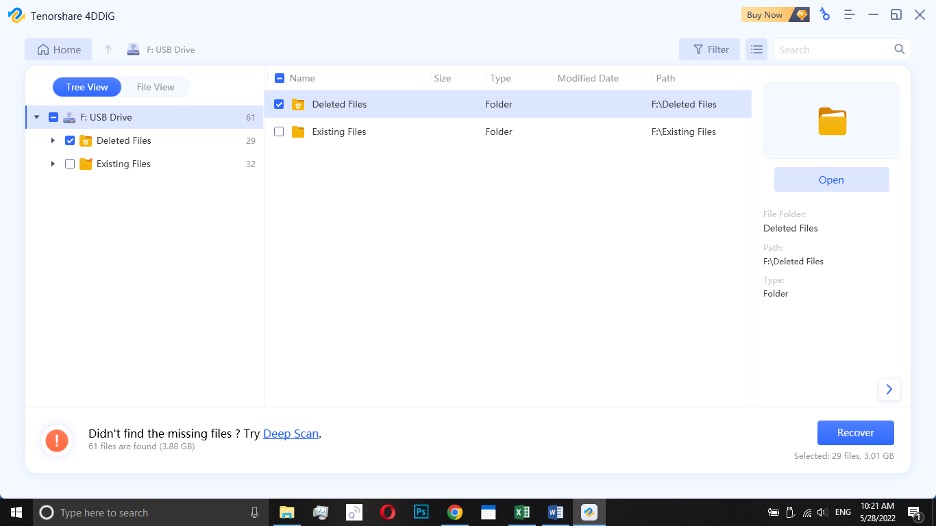Sort by the Size column header
This screenshot has width=936, height=526.
(x=442, y=78)
